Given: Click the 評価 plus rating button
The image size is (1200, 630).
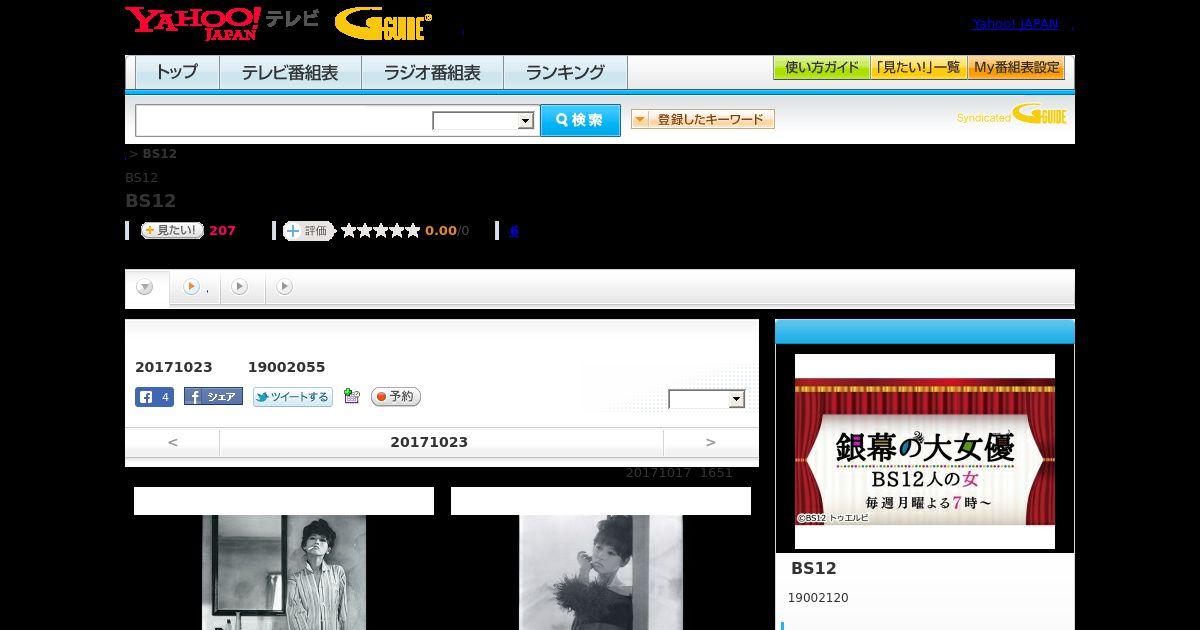Looking at the screenshot, I should click(x=309, y=231).
